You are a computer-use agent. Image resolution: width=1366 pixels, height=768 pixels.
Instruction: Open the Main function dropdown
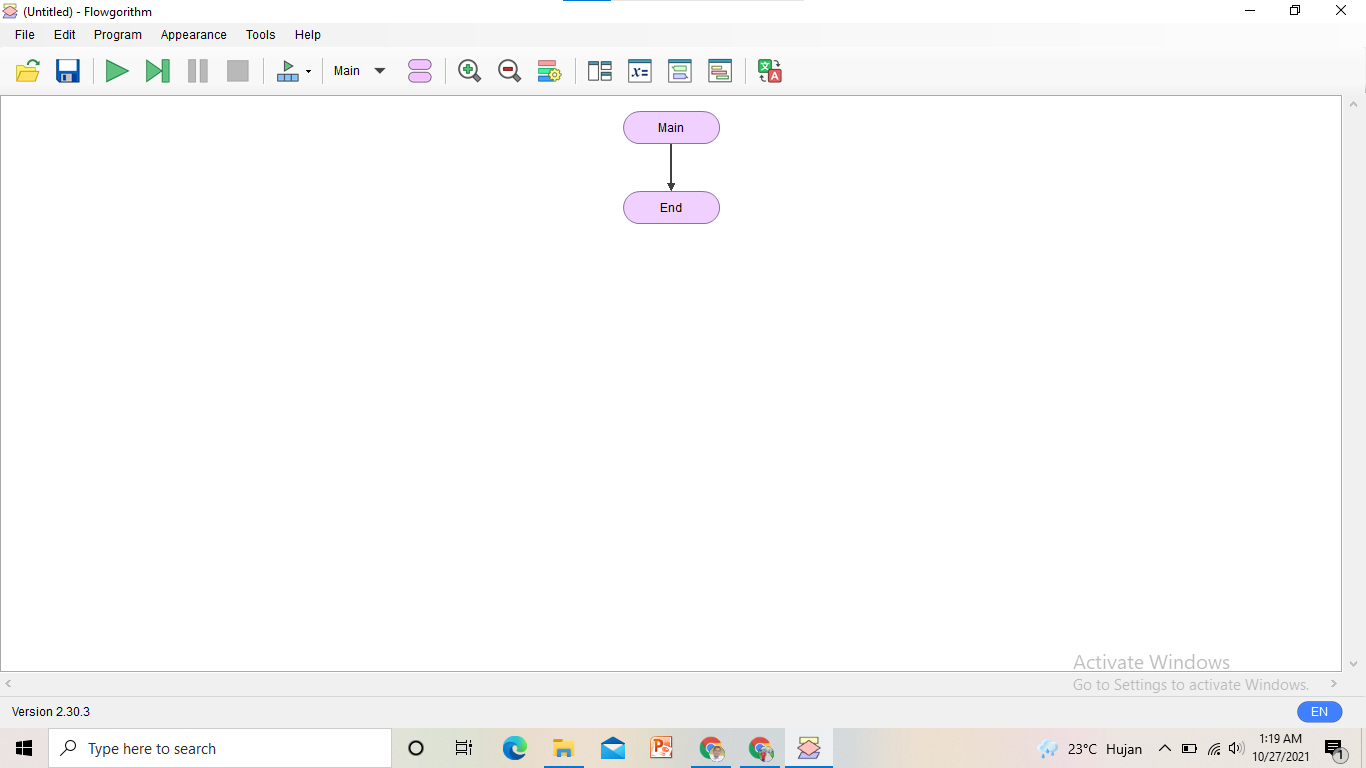click(x=358, y=70)
